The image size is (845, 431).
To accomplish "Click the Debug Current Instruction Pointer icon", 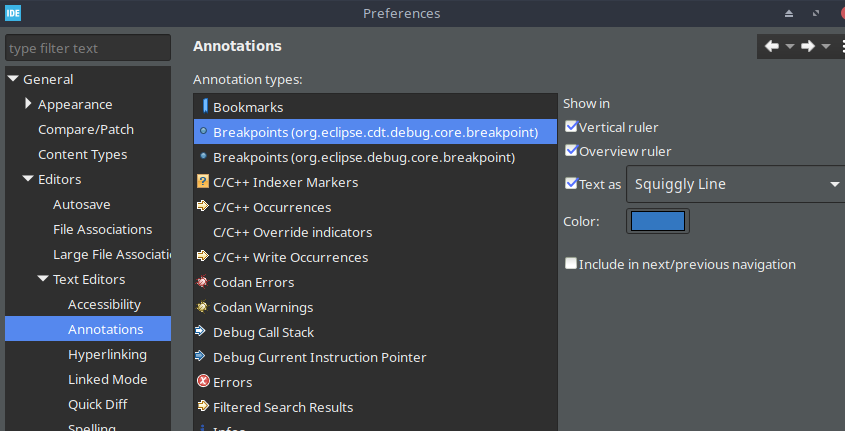I will point(200,356).
